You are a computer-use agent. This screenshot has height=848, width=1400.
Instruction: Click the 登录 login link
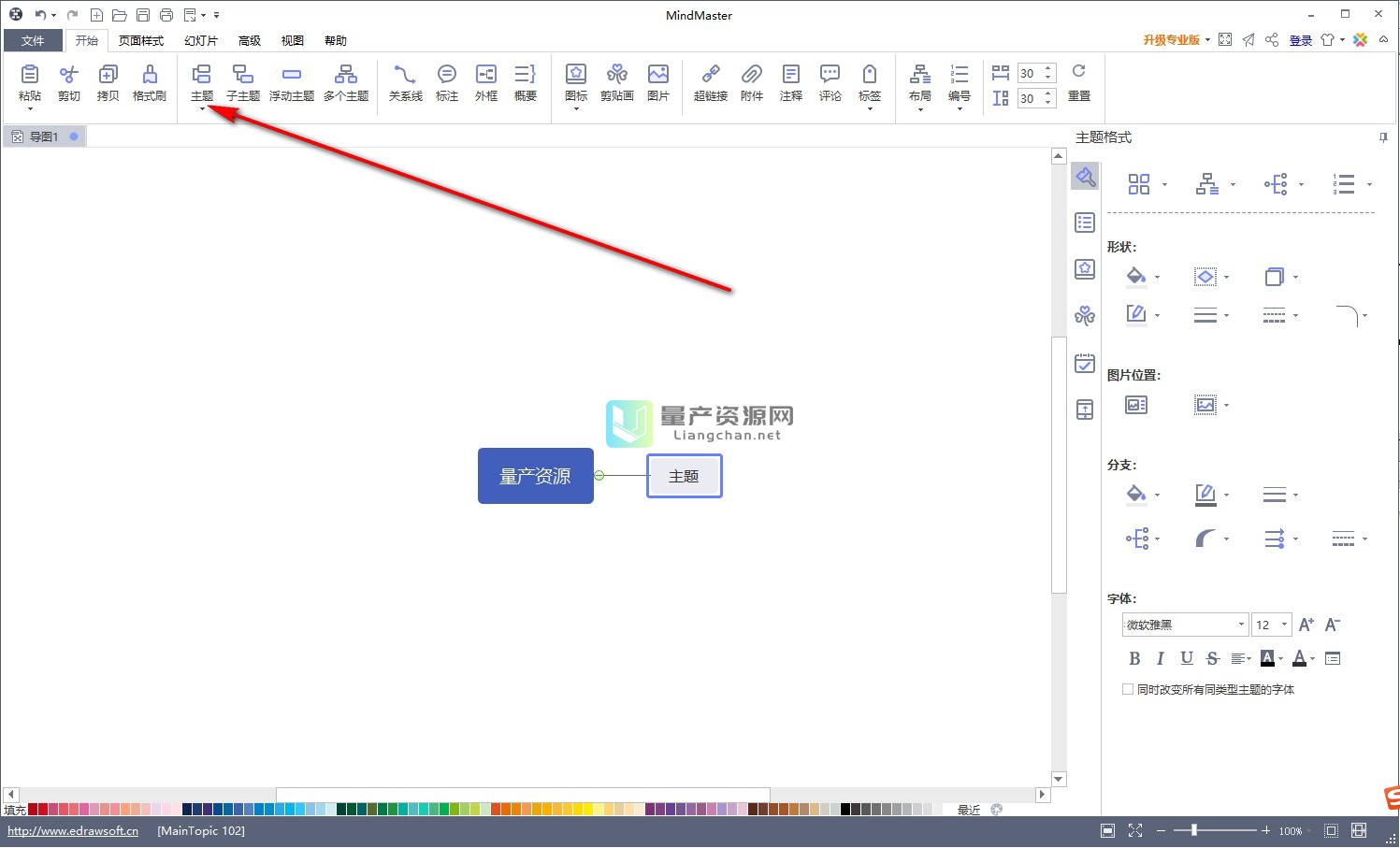point(1301,40)
